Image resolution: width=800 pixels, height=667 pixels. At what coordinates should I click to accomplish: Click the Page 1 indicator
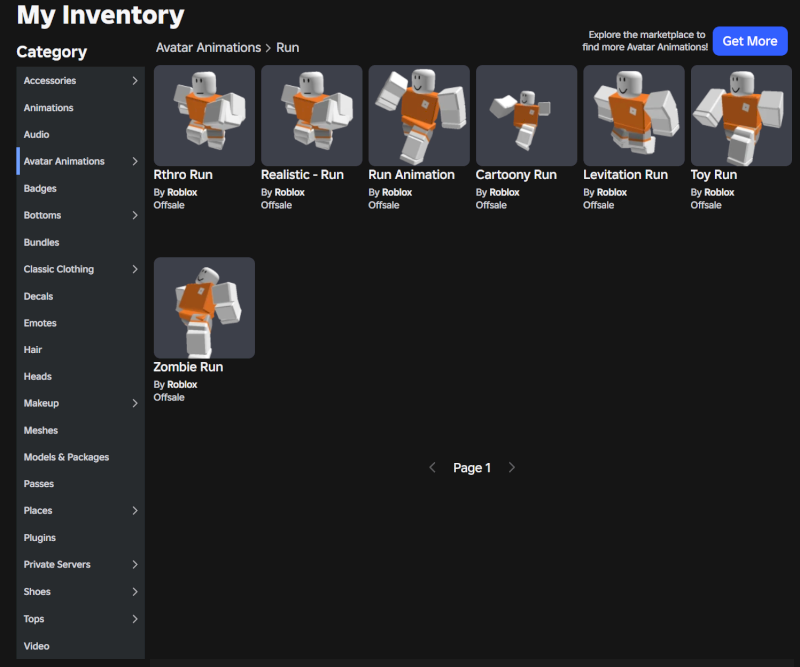click(x=472, y=468)
